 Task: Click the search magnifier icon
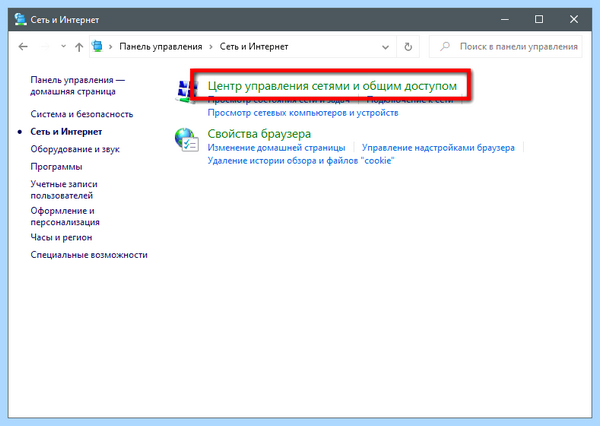point(444,47)
